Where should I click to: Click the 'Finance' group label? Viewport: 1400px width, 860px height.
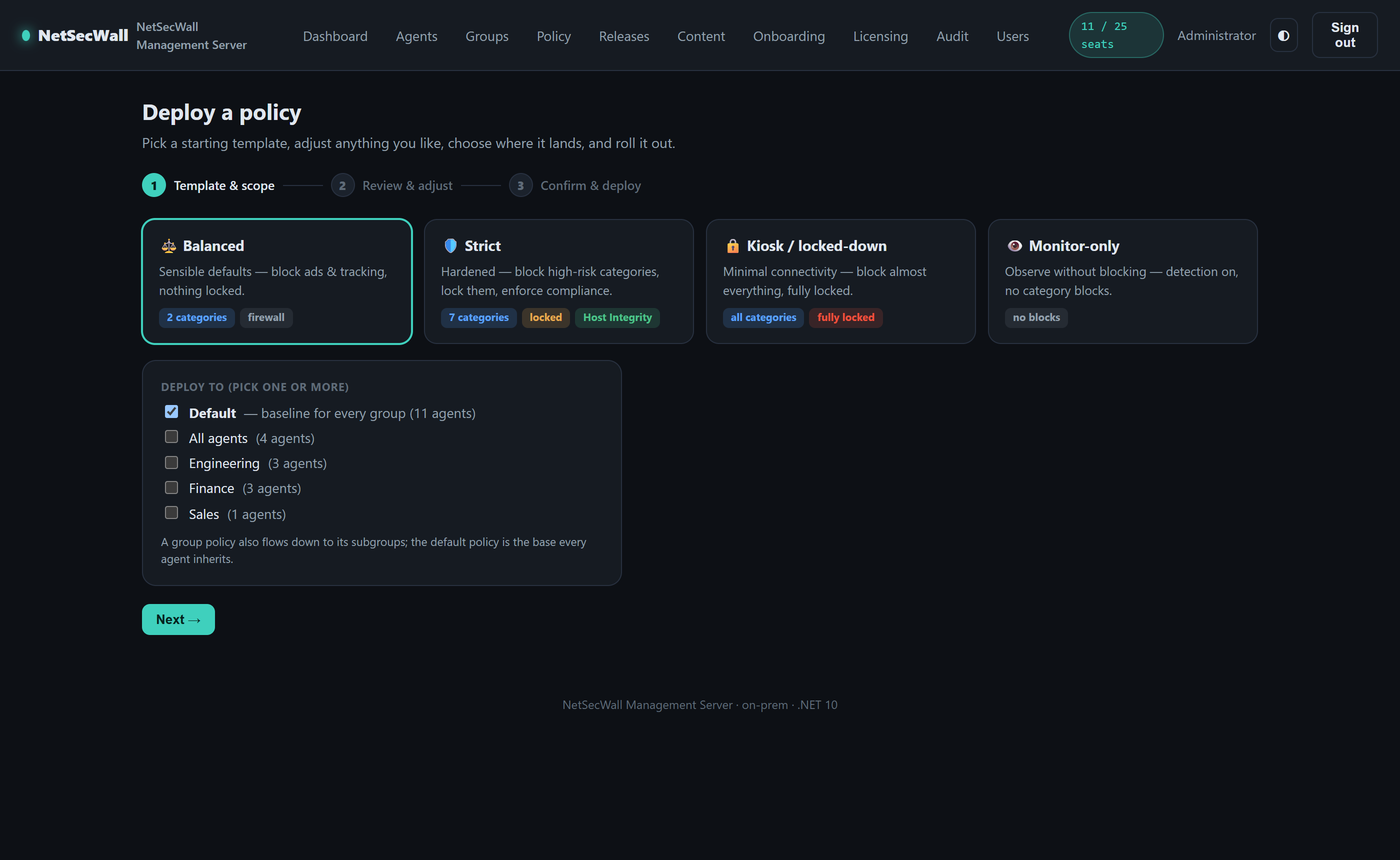tap(211, 488)
